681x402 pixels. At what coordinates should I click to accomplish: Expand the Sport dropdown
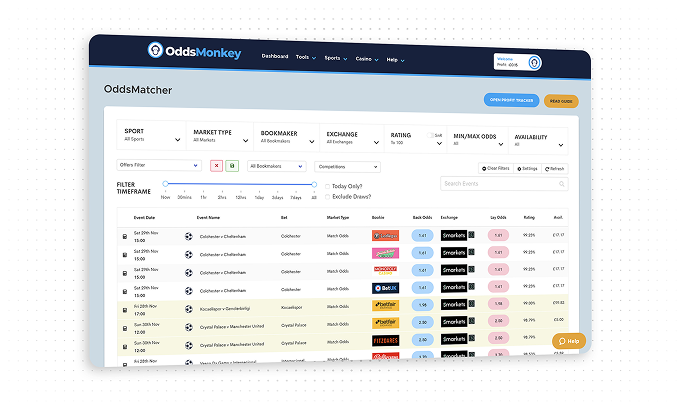coord(152,136)
